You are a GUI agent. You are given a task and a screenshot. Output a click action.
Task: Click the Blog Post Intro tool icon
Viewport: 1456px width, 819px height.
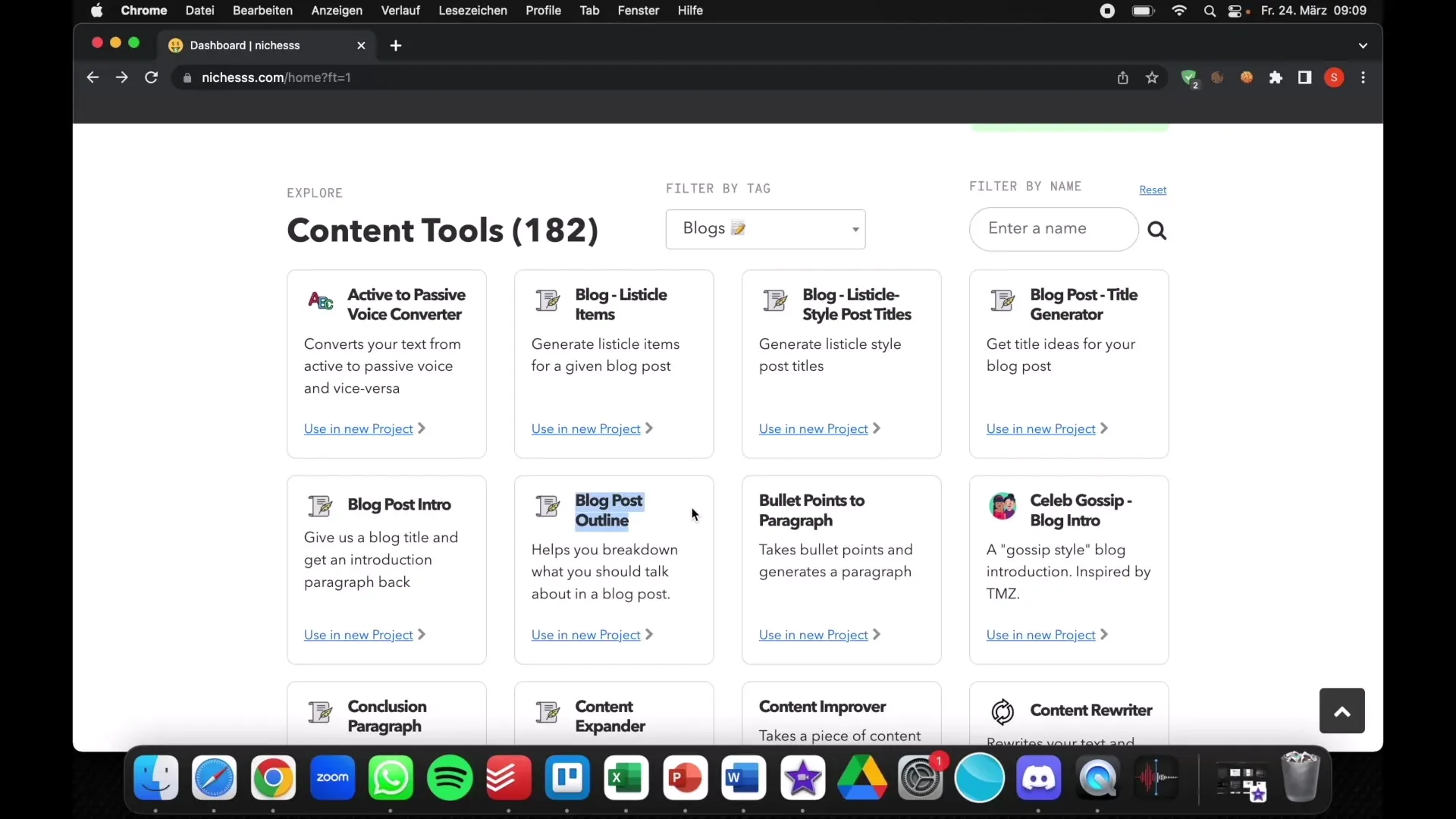pos(320,506)
